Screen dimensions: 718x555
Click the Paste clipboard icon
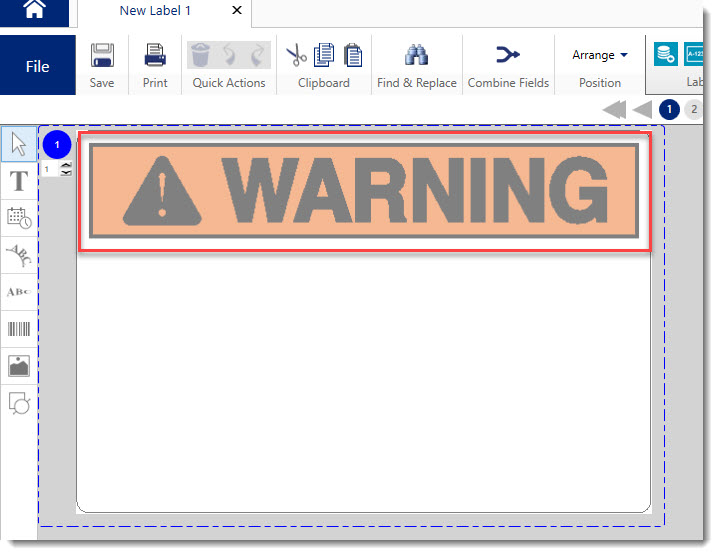(352, 55)
